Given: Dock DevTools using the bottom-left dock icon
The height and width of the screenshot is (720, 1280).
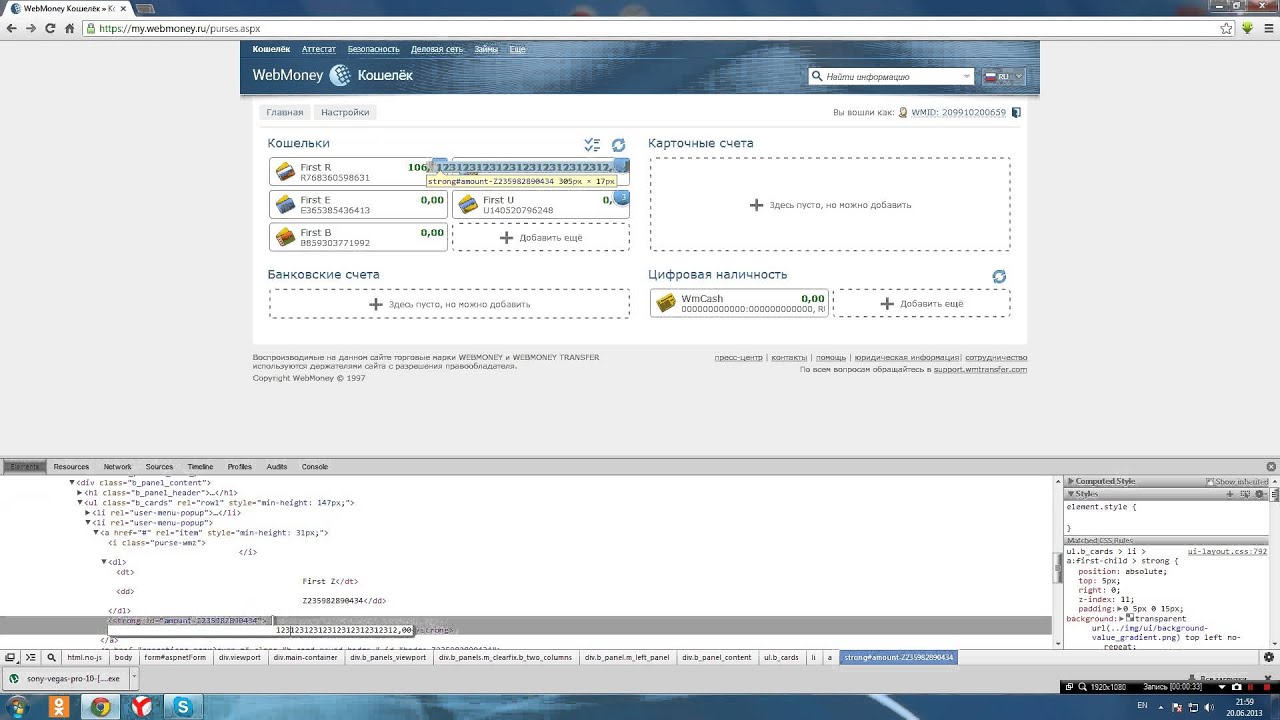Looking at the screenshot, I should tap(10, 657).
